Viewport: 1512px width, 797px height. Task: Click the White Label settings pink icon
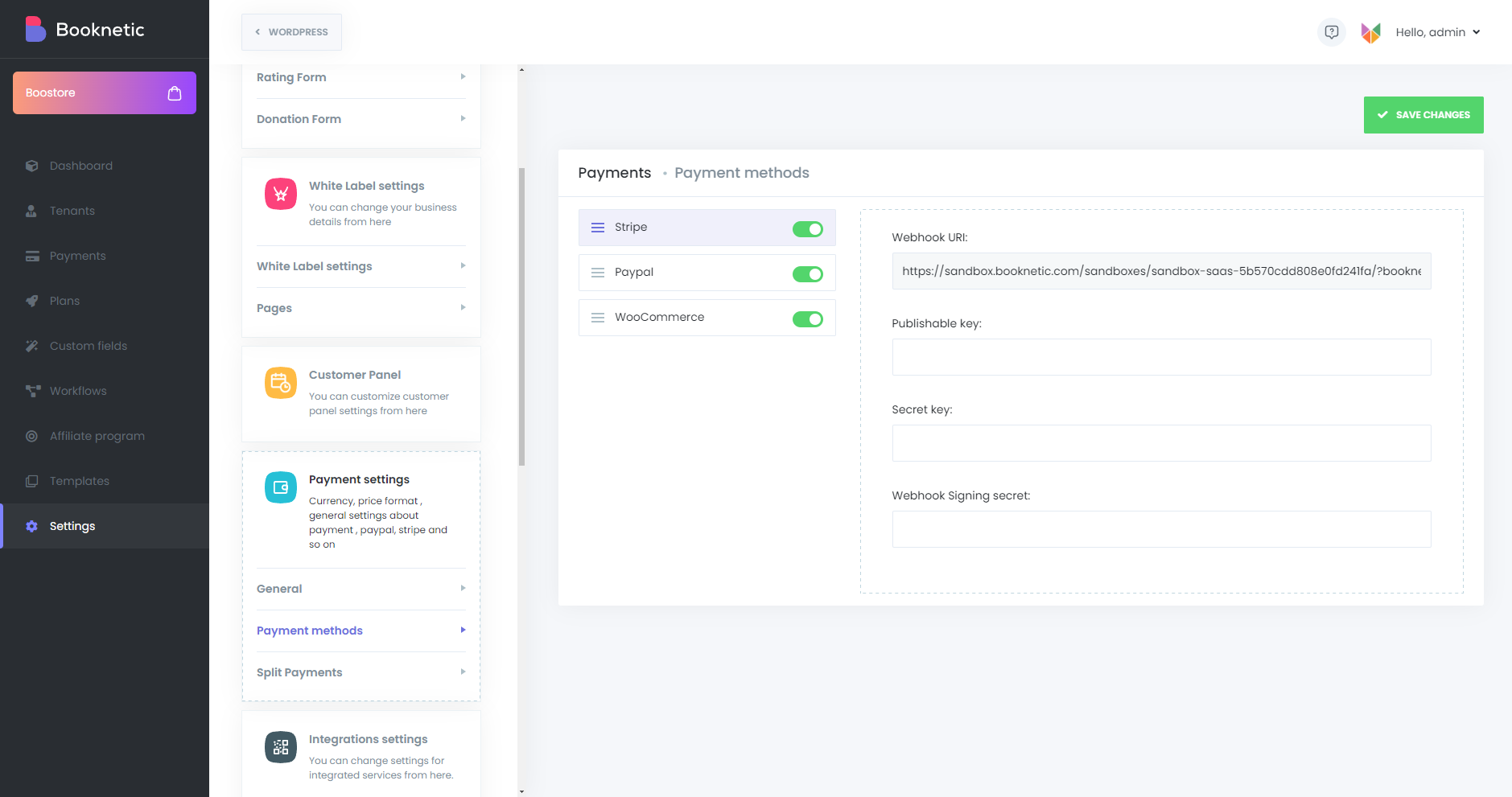pos(281,194)
